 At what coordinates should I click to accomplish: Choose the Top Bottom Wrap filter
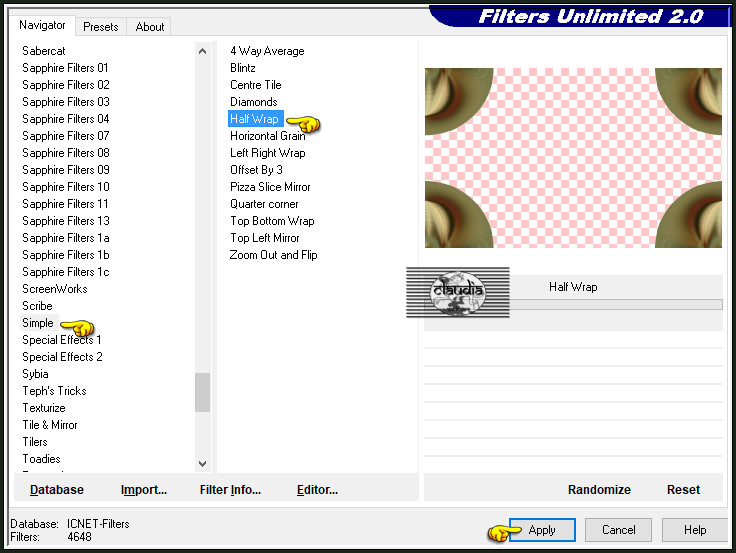(x=272, y=221)
